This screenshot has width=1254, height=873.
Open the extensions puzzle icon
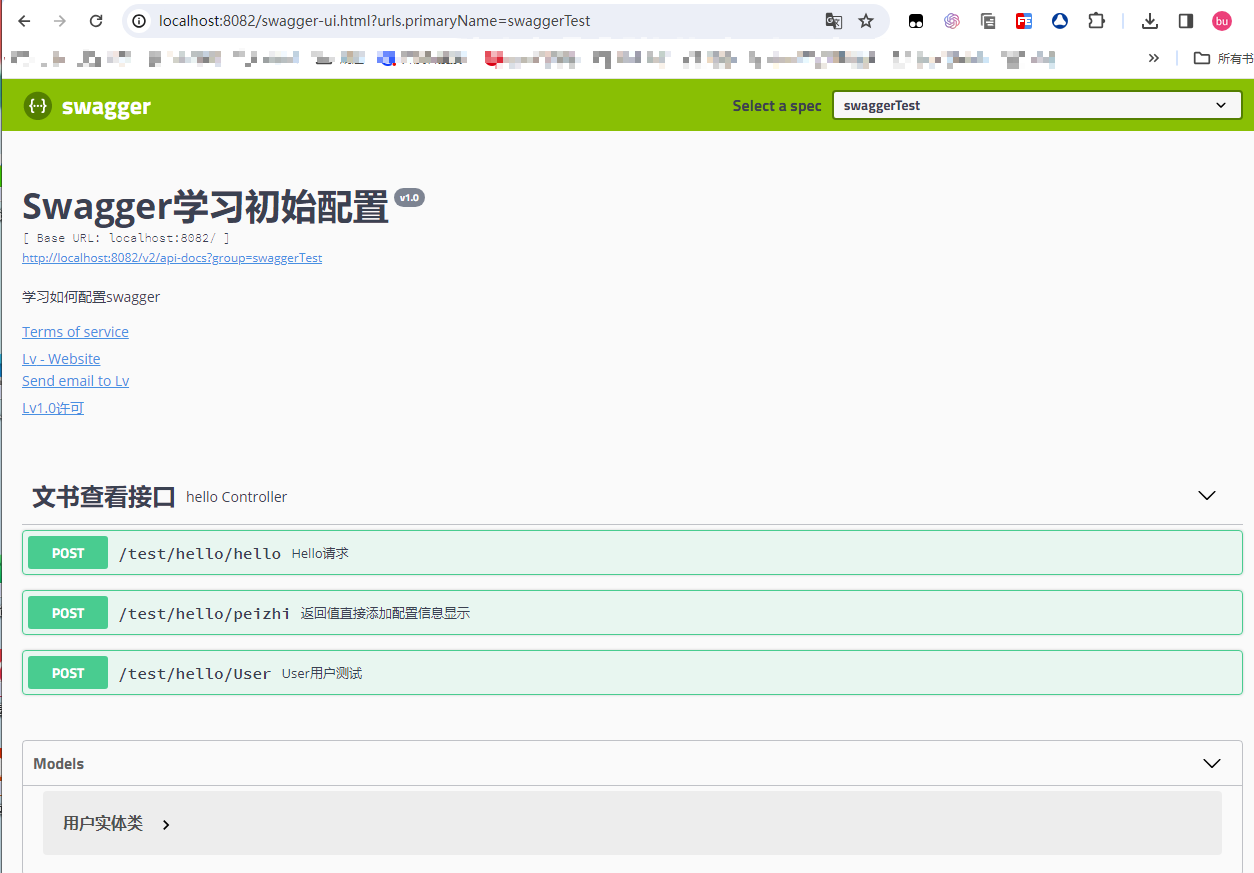(x=1096, y=21)
